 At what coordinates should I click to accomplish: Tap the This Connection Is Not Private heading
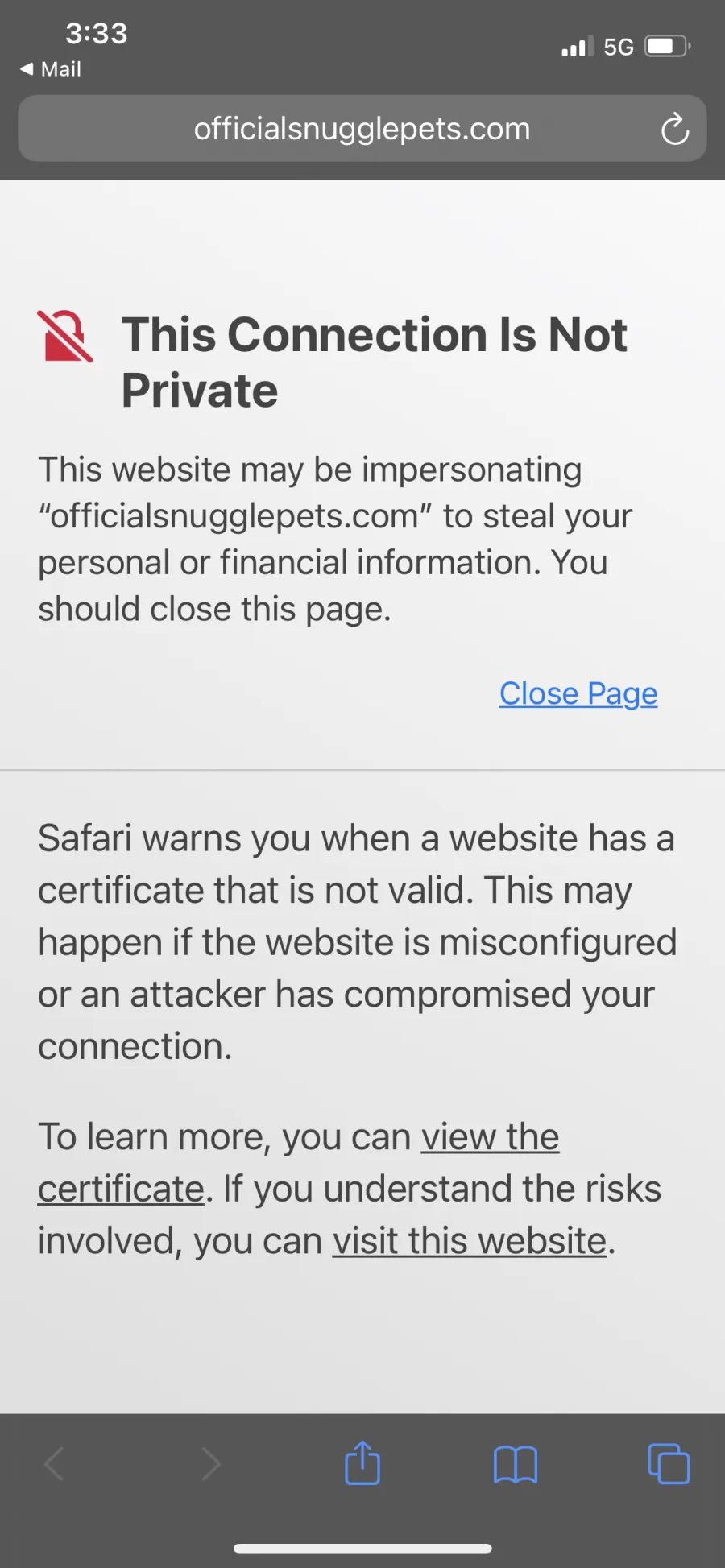point(375,362)
